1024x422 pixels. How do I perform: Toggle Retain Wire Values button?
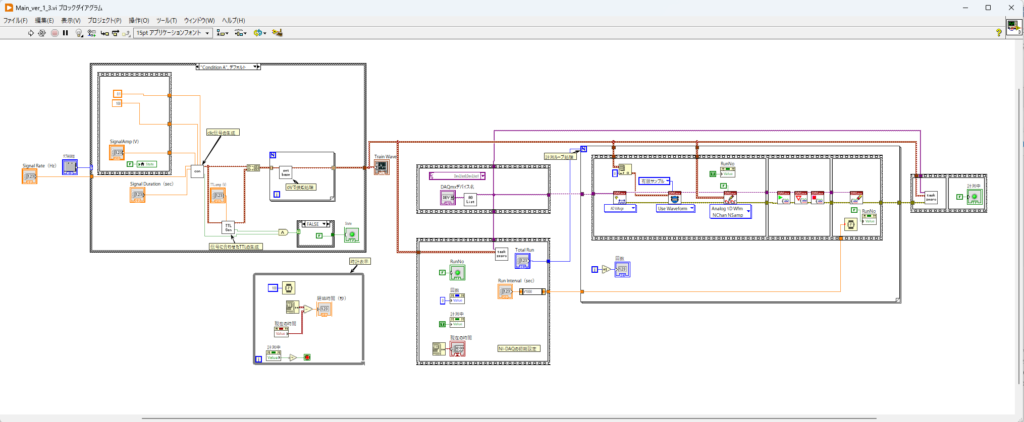click(92, 32)
